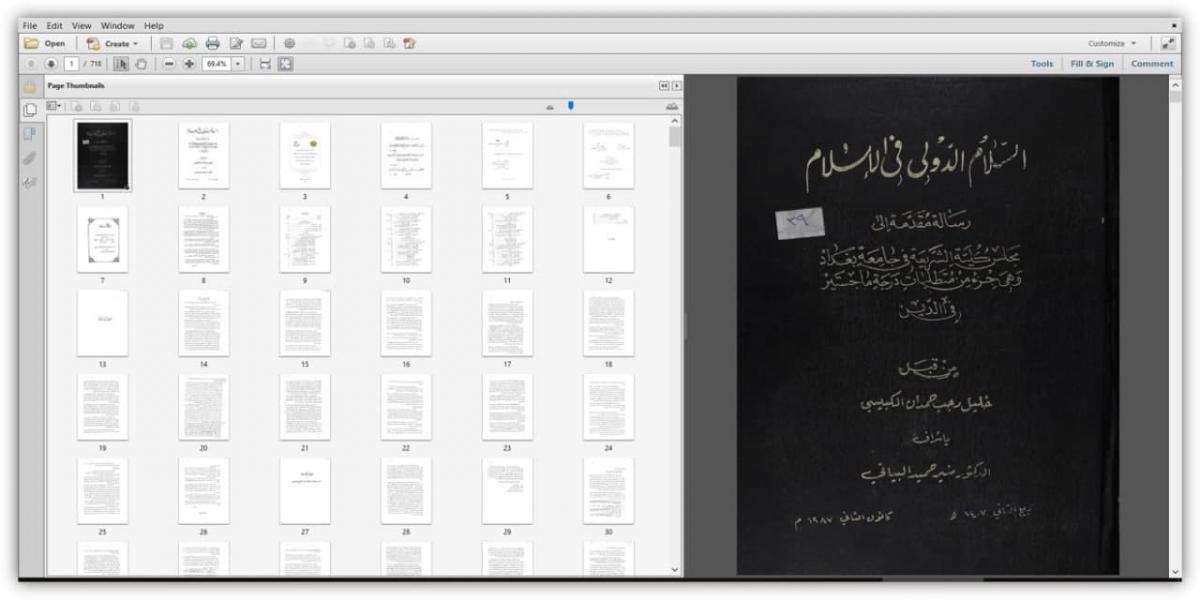The image size is (1200, 600).
Task: Click the Open folder icon
Action: [32, 44]
